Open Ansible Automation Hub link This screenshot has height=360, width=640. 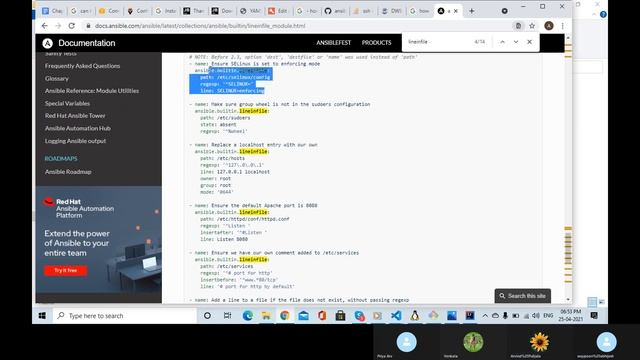78,128
